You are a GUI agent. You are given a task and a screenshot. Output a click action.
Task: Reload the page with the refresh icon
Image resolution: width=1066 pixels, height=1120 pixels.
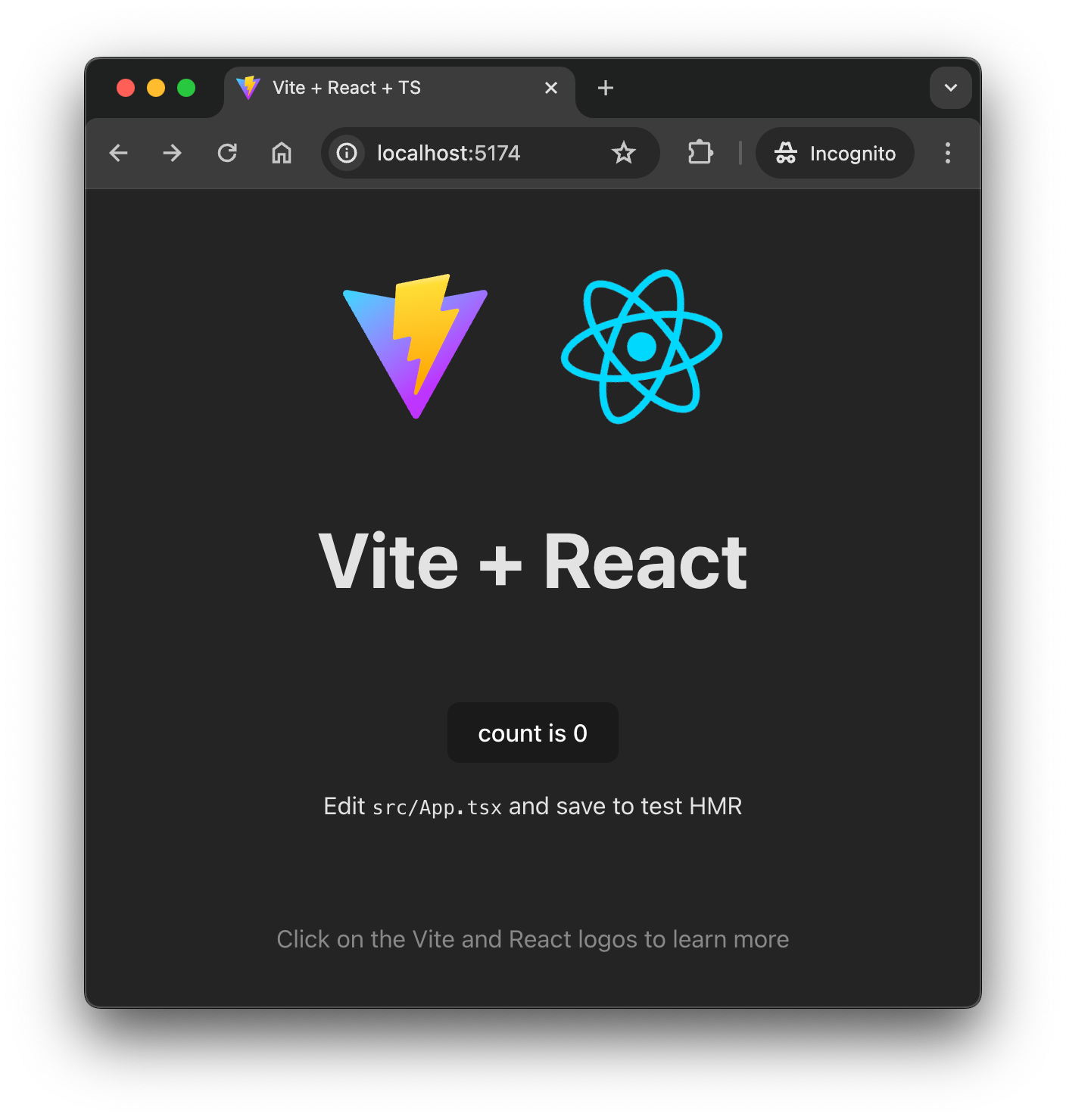point(227,153)
